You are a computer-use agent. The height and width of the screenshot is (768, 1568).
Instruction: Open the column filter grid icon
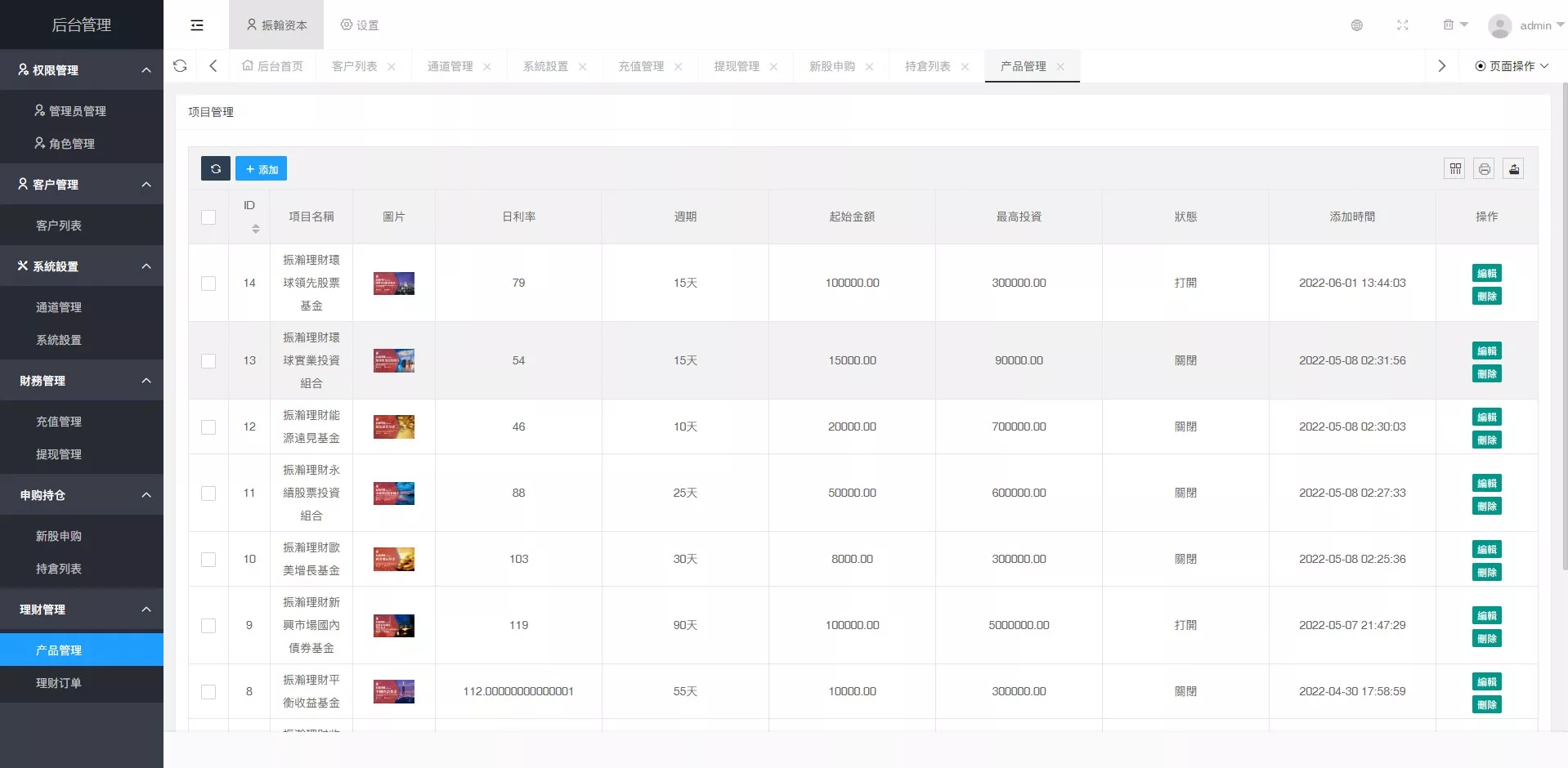pyautogui.click(x=1455, y=168)
